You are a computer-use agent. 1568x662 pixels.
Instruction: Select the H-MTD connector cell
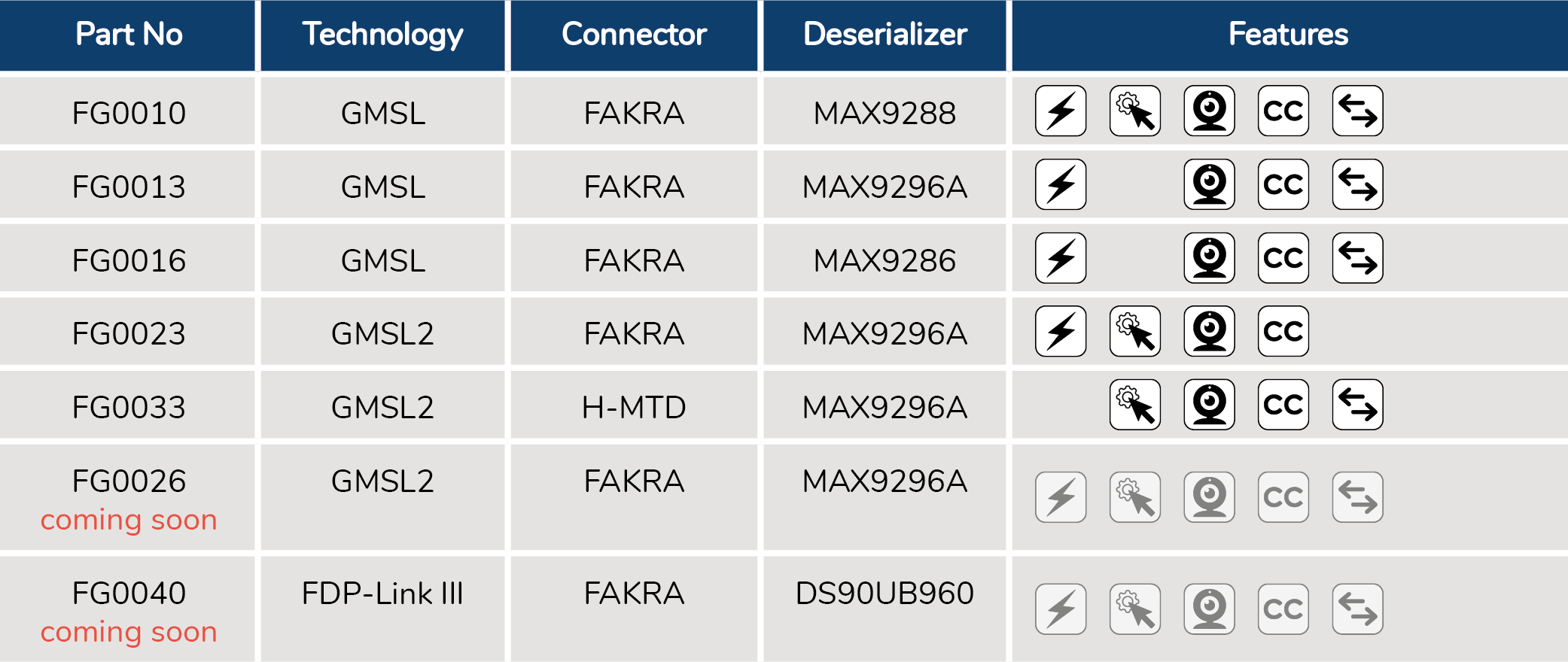(634, 407)
